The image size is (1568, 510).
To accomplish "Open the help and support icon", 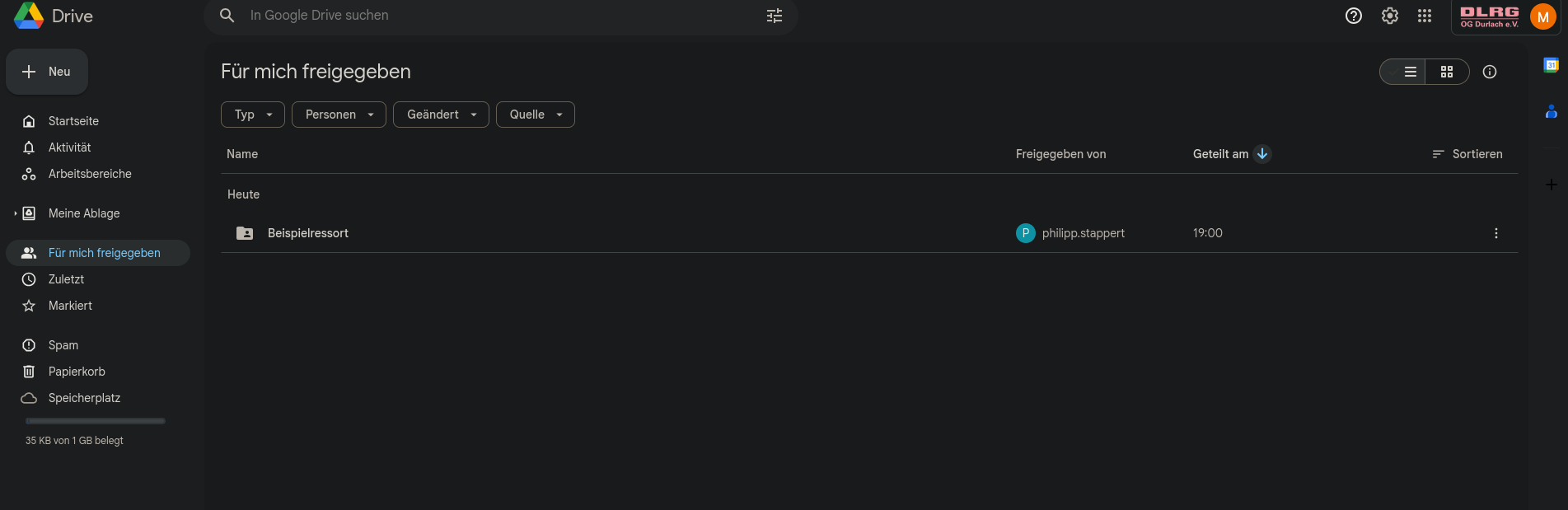I will pyautogui.click(x=1353, y=16).
